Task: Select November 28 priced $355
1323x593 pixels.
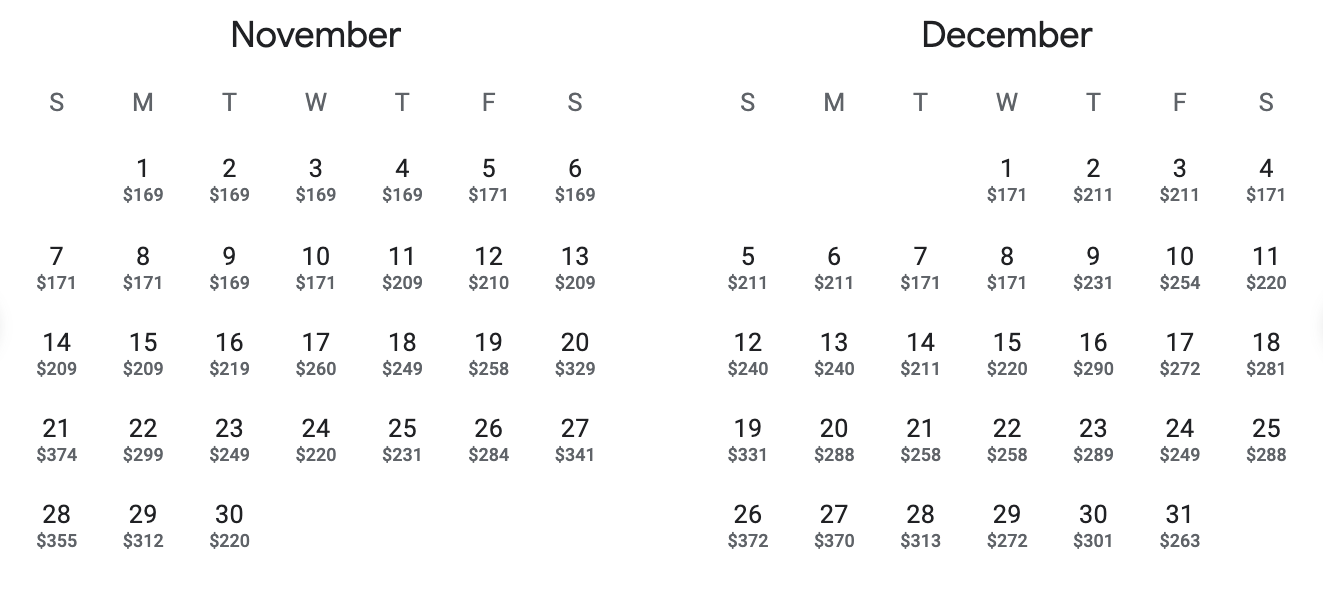Action: tap(57, 526)
